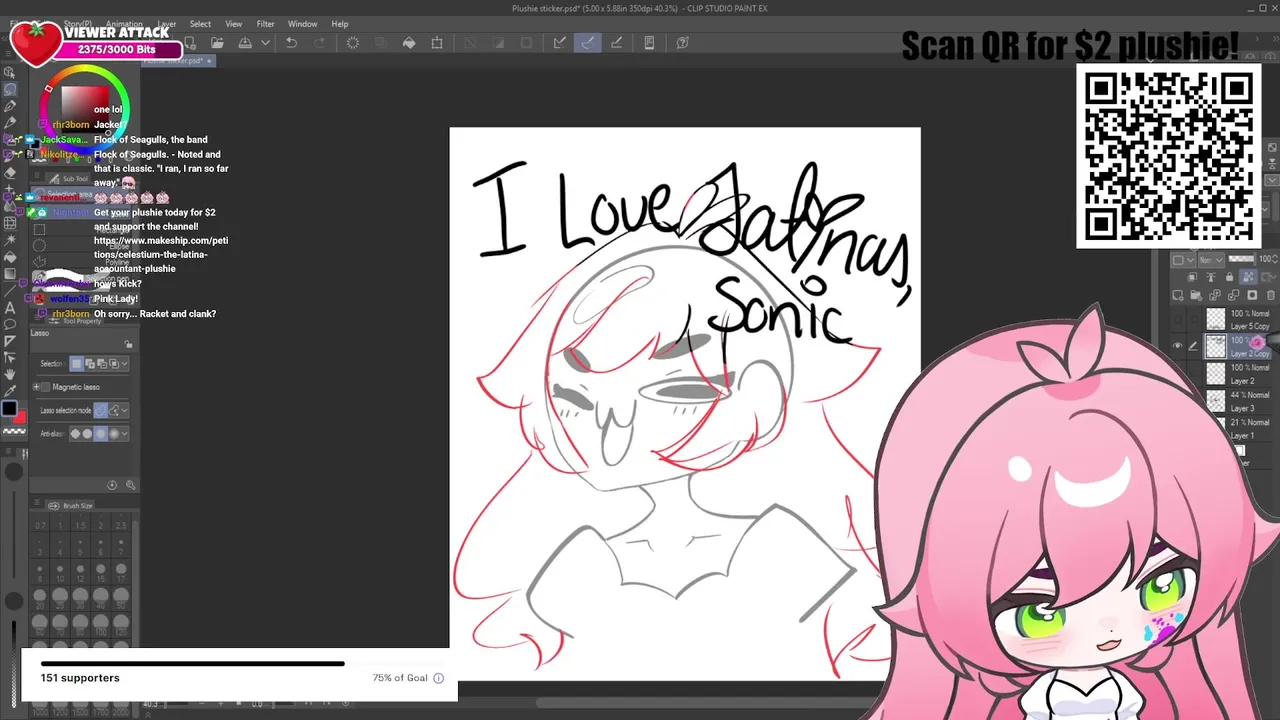The image size is (1280, 720).
Task: Select the Hand move tool in toolbox
Action: point(10,374)
